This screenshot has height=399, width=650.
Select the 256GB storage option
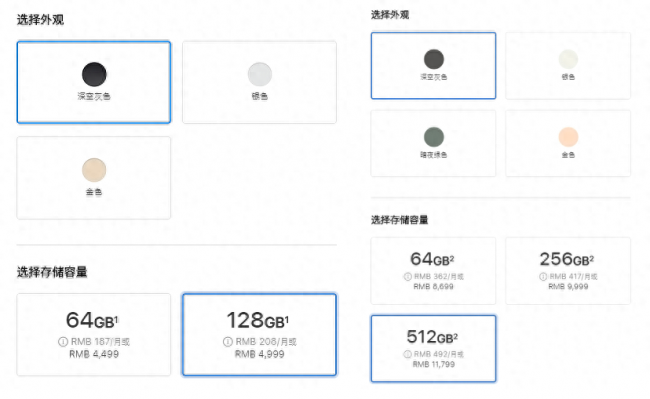tap(568, 271)
